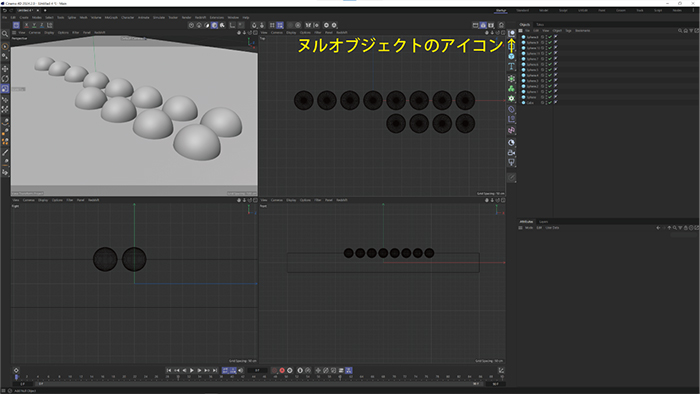Screen dimensions: 700x394
Task: Toggle Z axis lock
Action: coord(42,25)
